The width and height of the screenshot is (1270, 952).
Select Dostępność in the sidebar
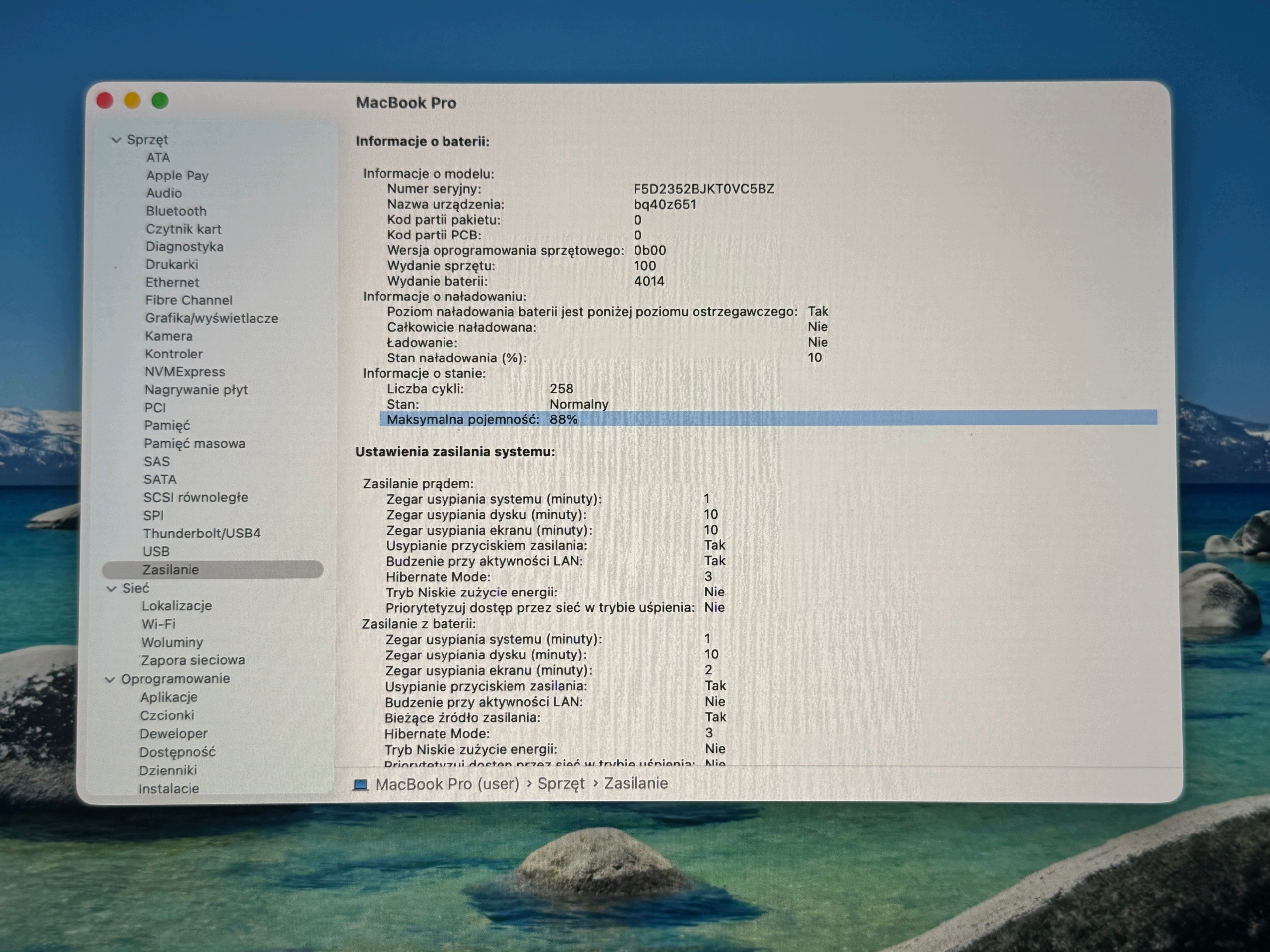tap(178, 752)
